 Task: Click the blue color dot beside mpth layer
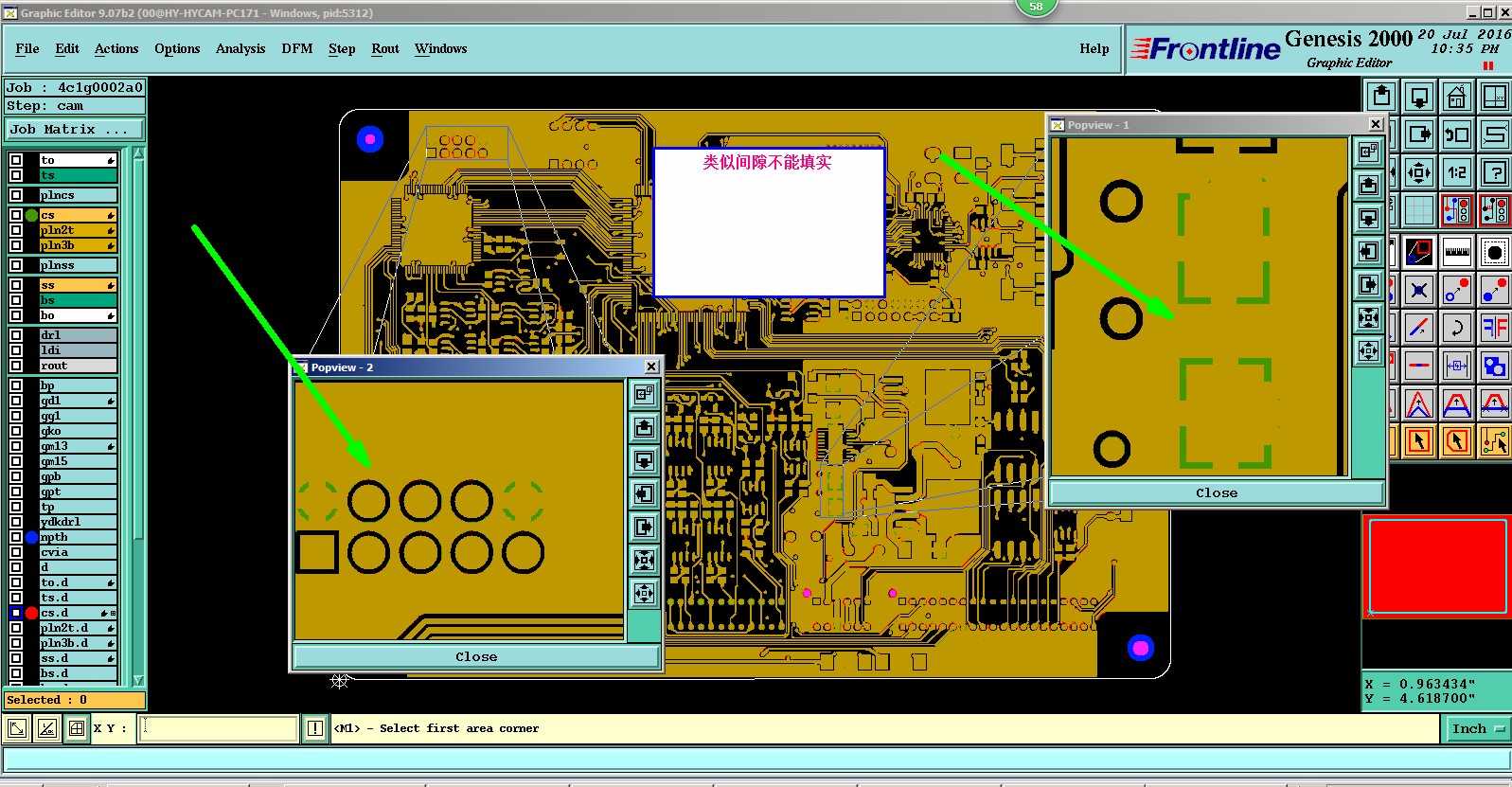(31, 537)
